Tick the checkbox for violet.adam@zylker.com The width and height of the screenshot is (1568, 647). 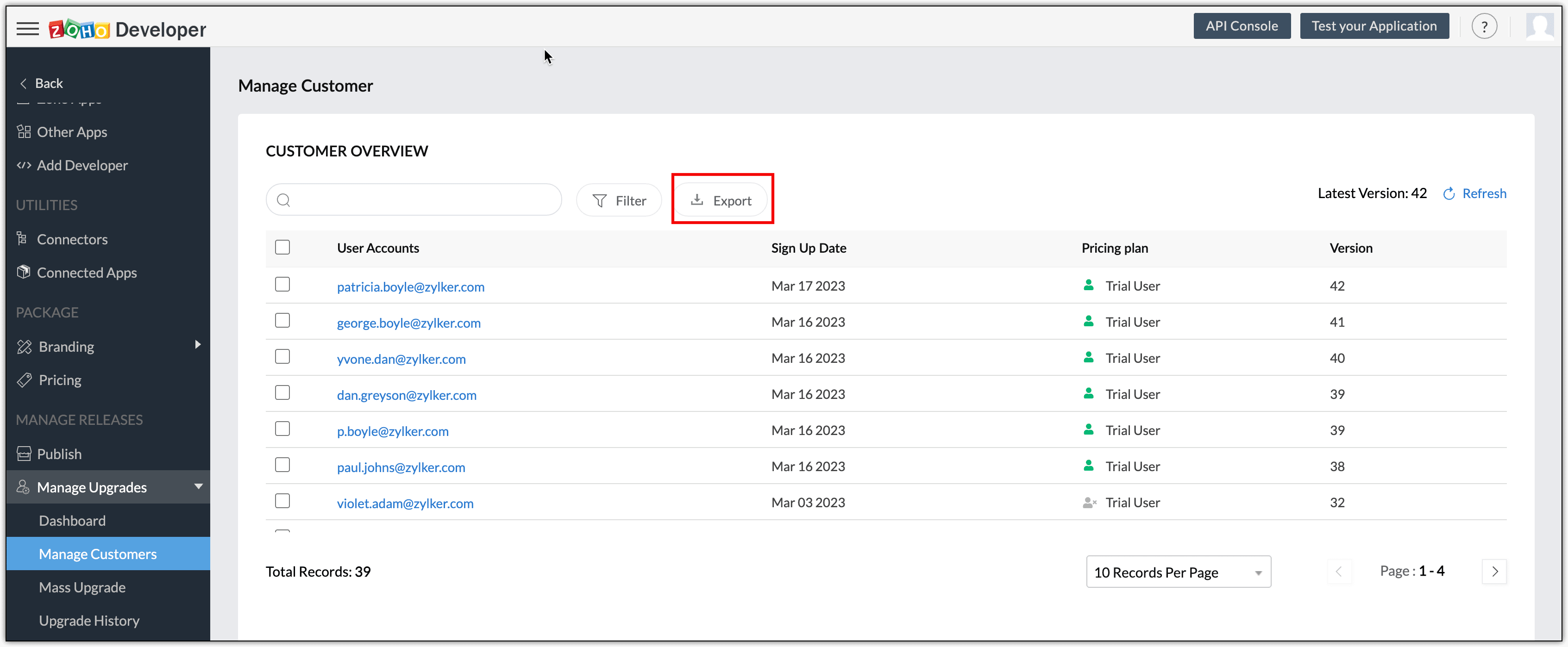point(282,501)
